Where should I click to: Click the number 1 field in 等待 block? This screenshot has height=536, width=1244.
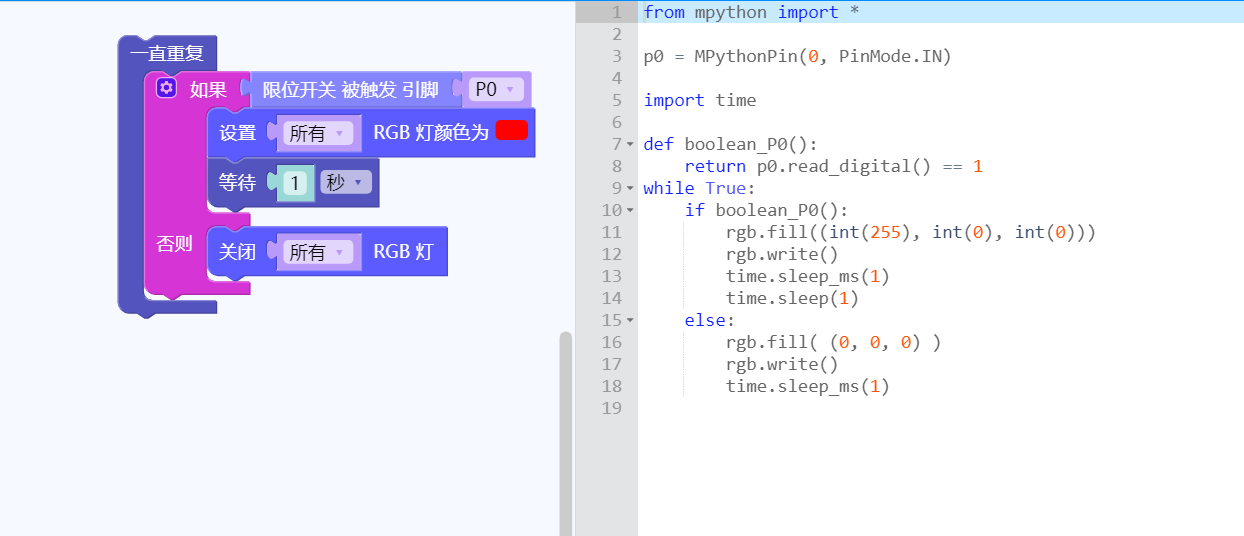tap(294, 183)
